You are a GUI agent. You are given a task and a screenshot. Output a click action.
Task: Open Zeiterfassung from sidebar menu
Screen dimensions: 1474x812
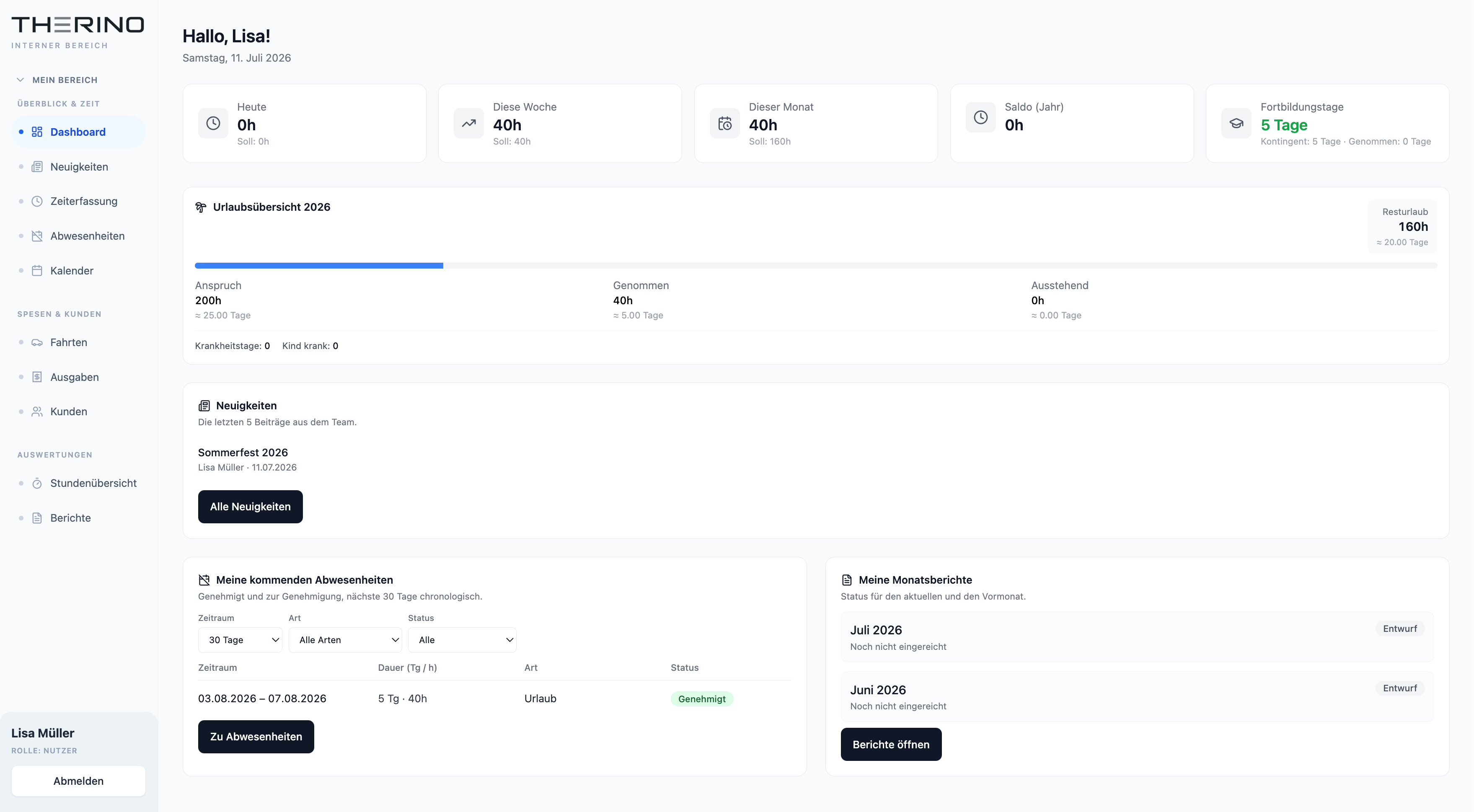pos(78,202)
